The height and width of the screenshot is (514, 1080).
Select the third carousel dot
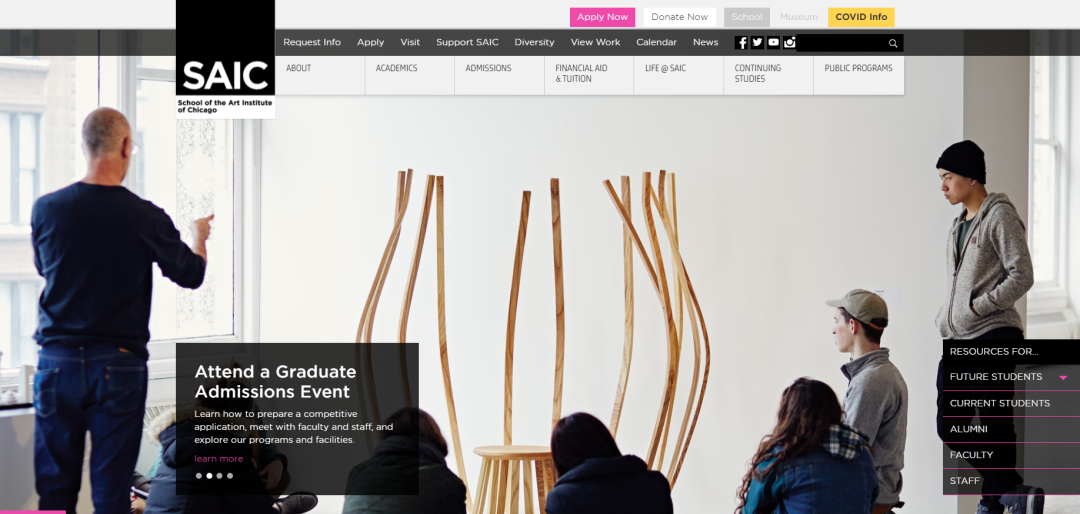[x=220, y=475]
